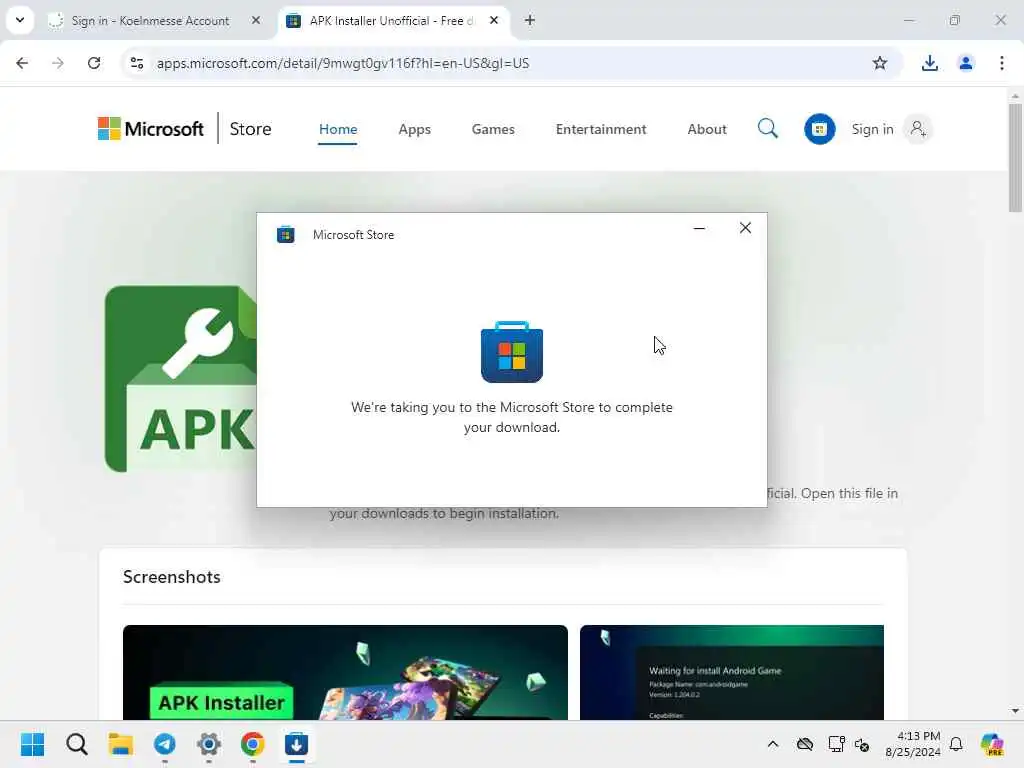
Task: Open the Entertainment menu item
Action: pyautogui.click(x=601, y=129)
